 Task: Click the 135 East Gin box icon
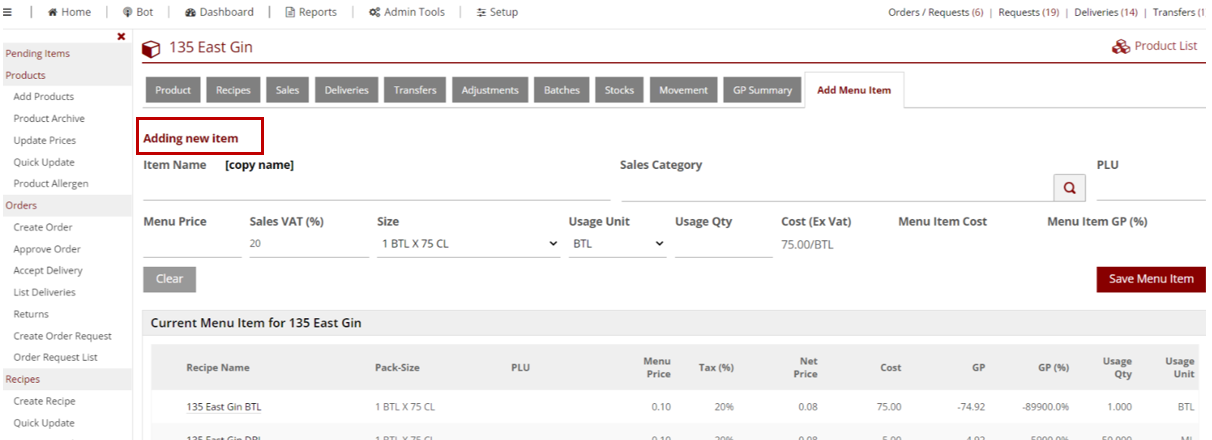(151, 48)
